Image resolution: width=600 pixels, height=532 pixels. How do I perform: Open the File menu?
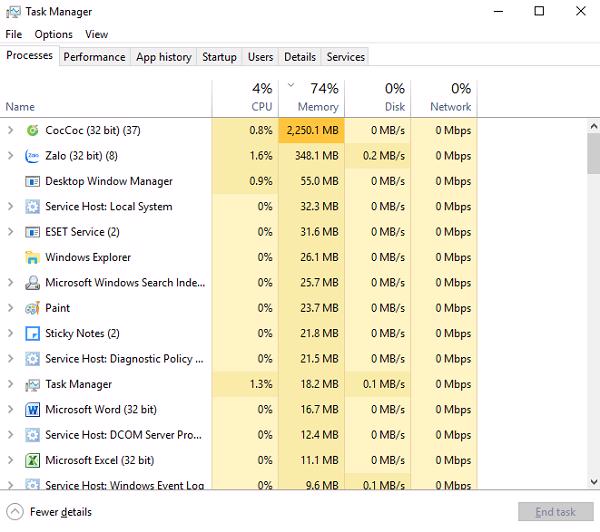click(x=14, y=34)
